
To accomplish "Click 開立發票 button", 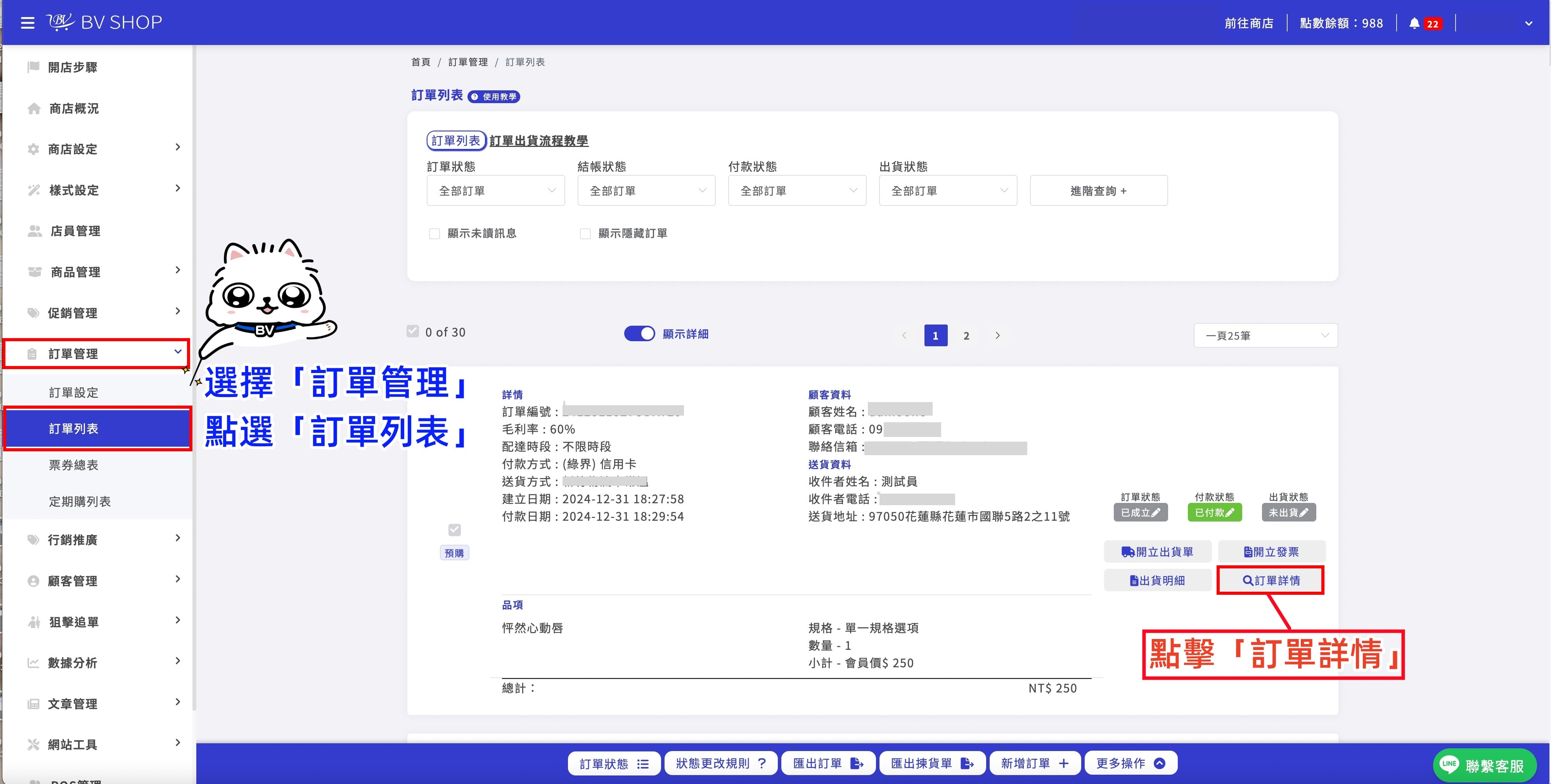I will [1271, 552].
